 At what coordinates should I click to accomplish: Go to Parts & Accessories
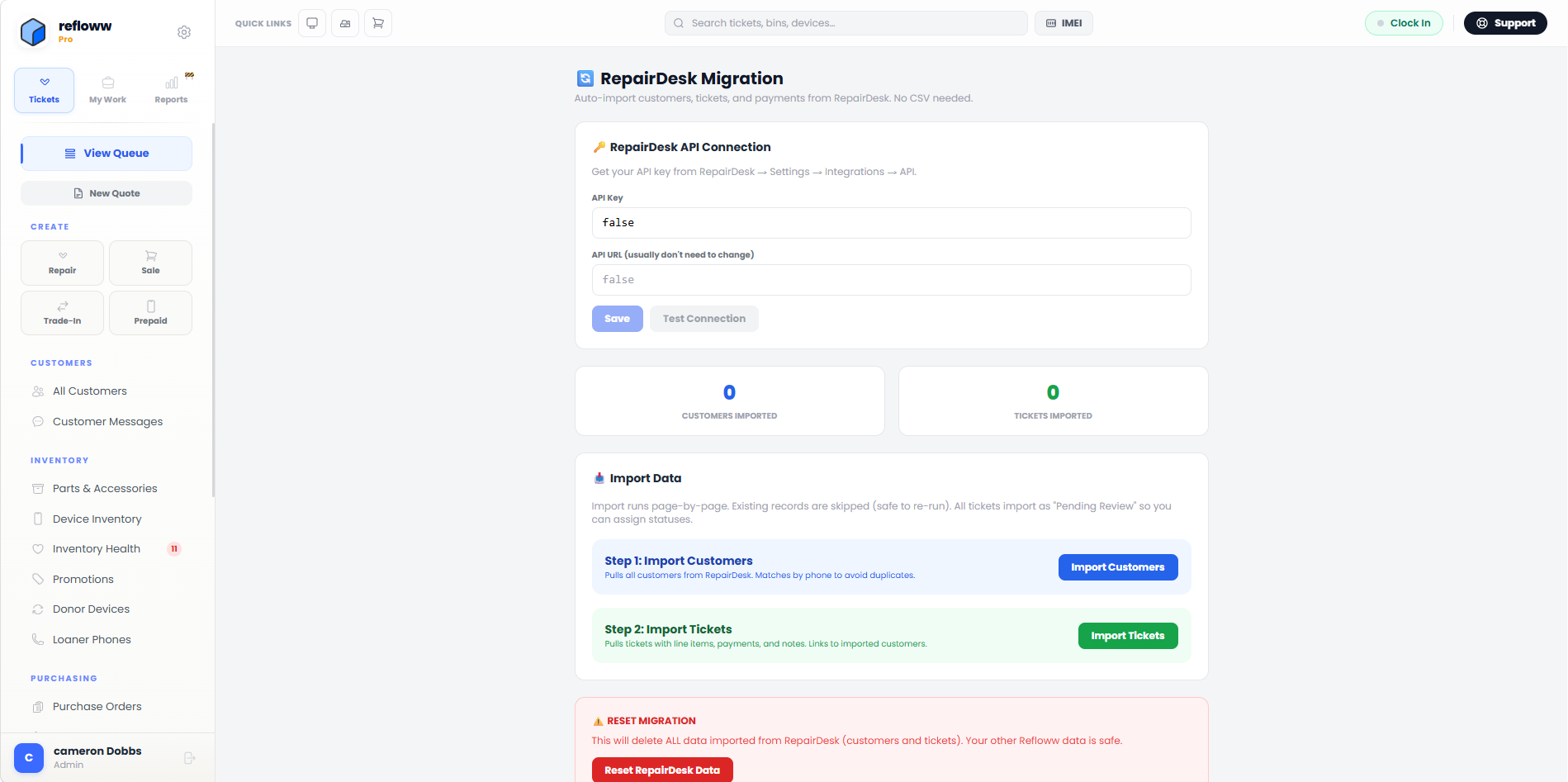107,489
